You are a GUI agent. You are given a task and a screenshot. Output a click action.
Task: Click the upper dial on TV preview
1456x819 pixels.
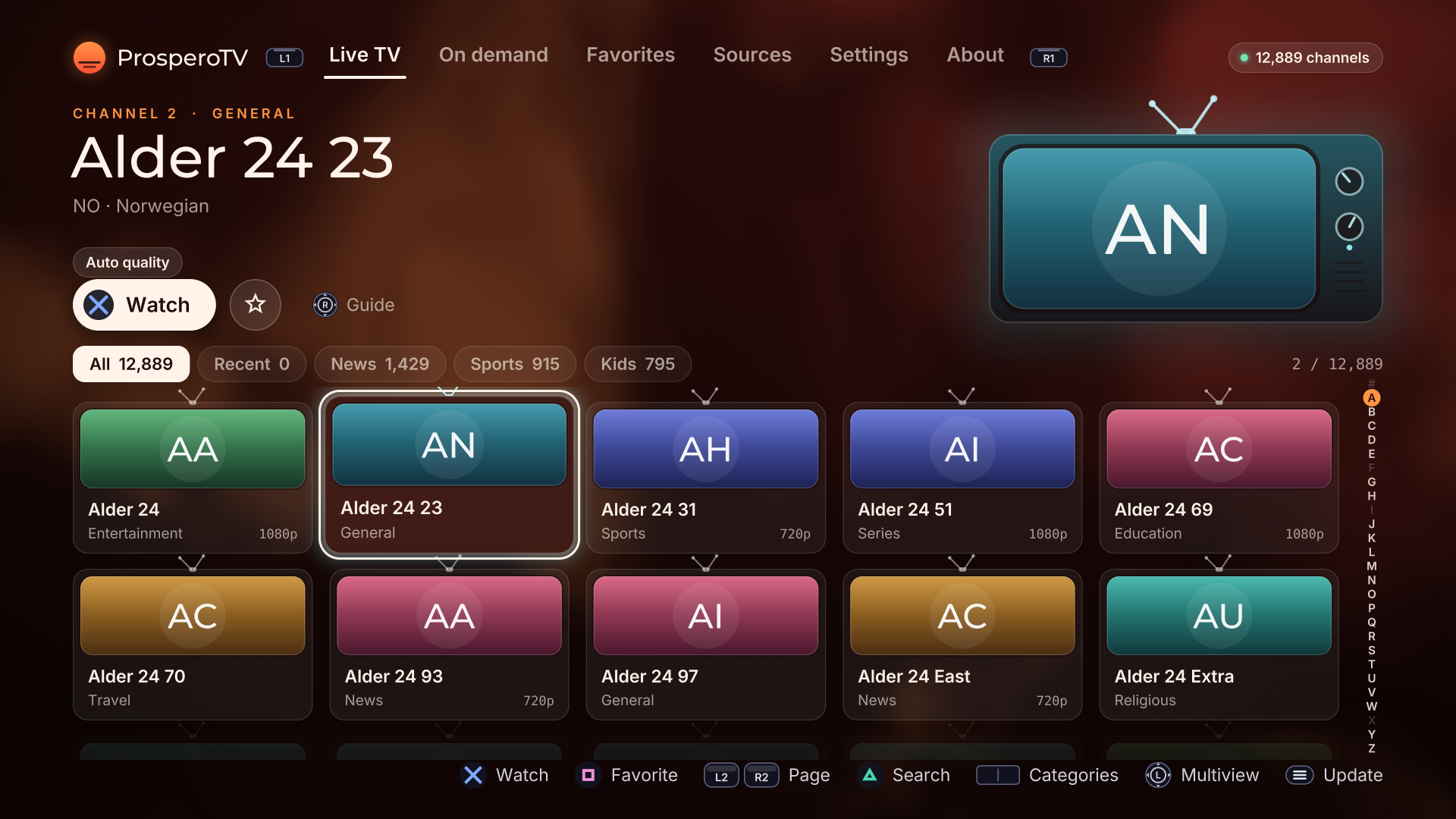tap(1349, 181)
